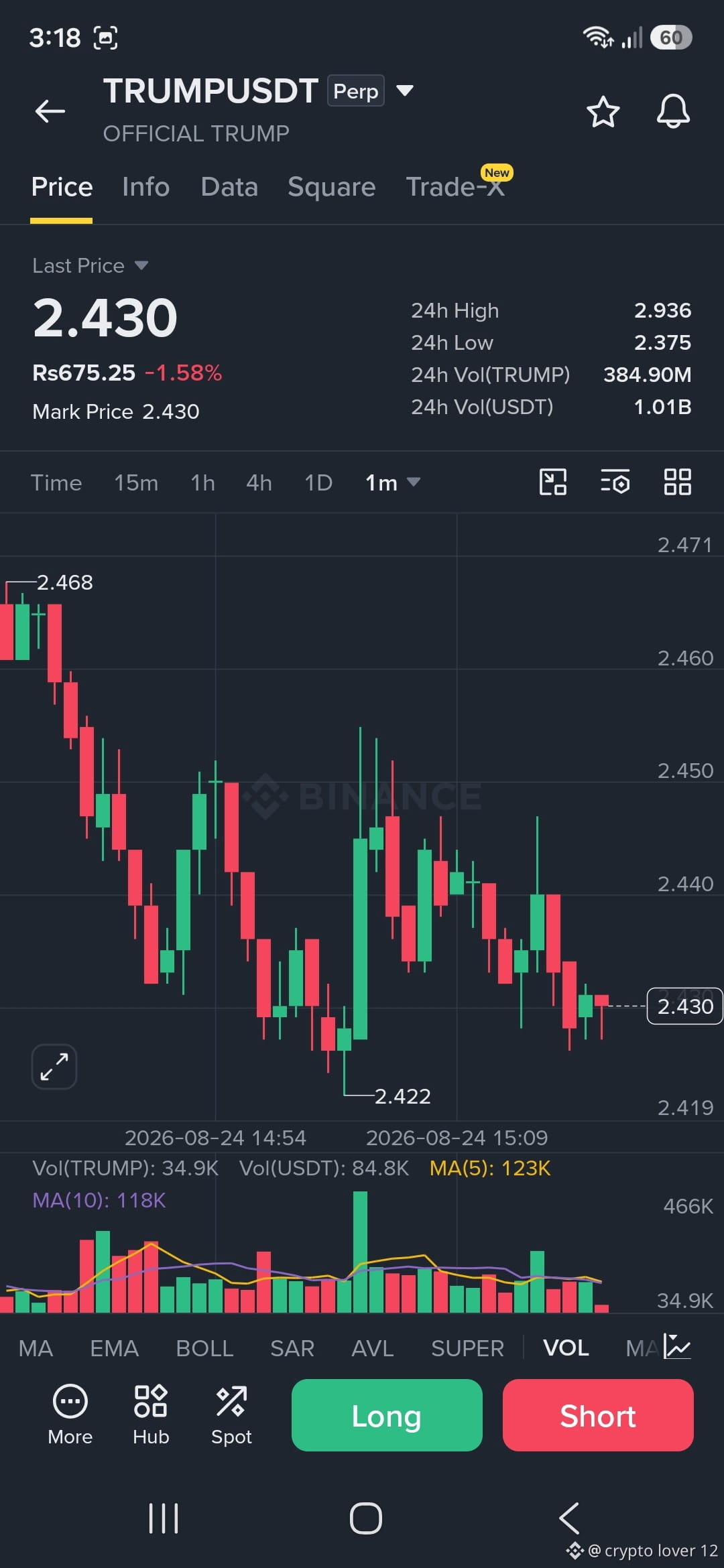This screenshot has height=1568, width=724.
Task: Open a Short position
Action: [598, 1415]
